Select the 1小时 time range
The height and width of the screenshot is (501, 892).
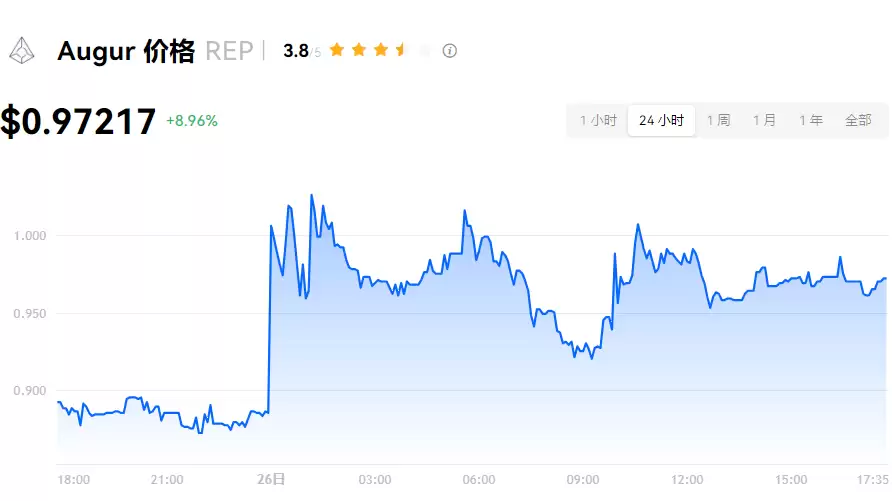click(x=598, y=120)
